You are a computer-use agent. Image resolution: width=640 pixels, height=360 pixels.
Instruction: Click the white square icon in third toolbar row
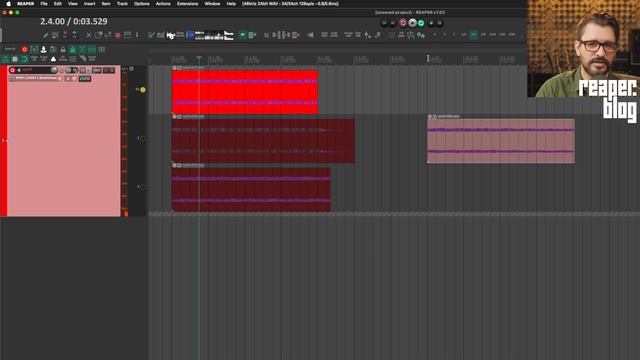(15, 59)
